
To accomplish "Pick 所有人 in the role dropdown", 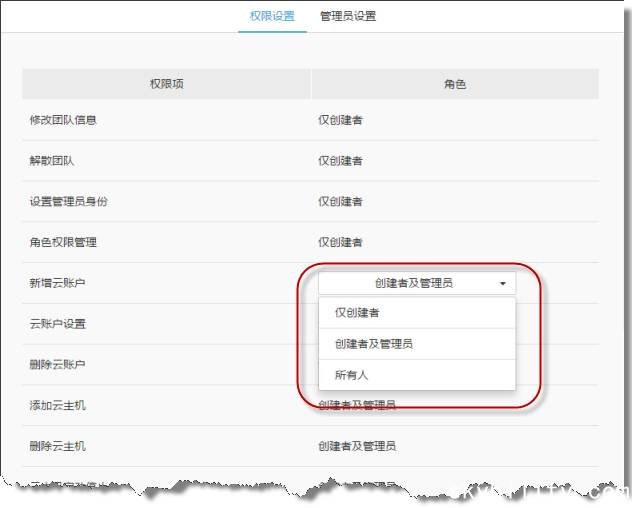I will [x=351, y=375].
